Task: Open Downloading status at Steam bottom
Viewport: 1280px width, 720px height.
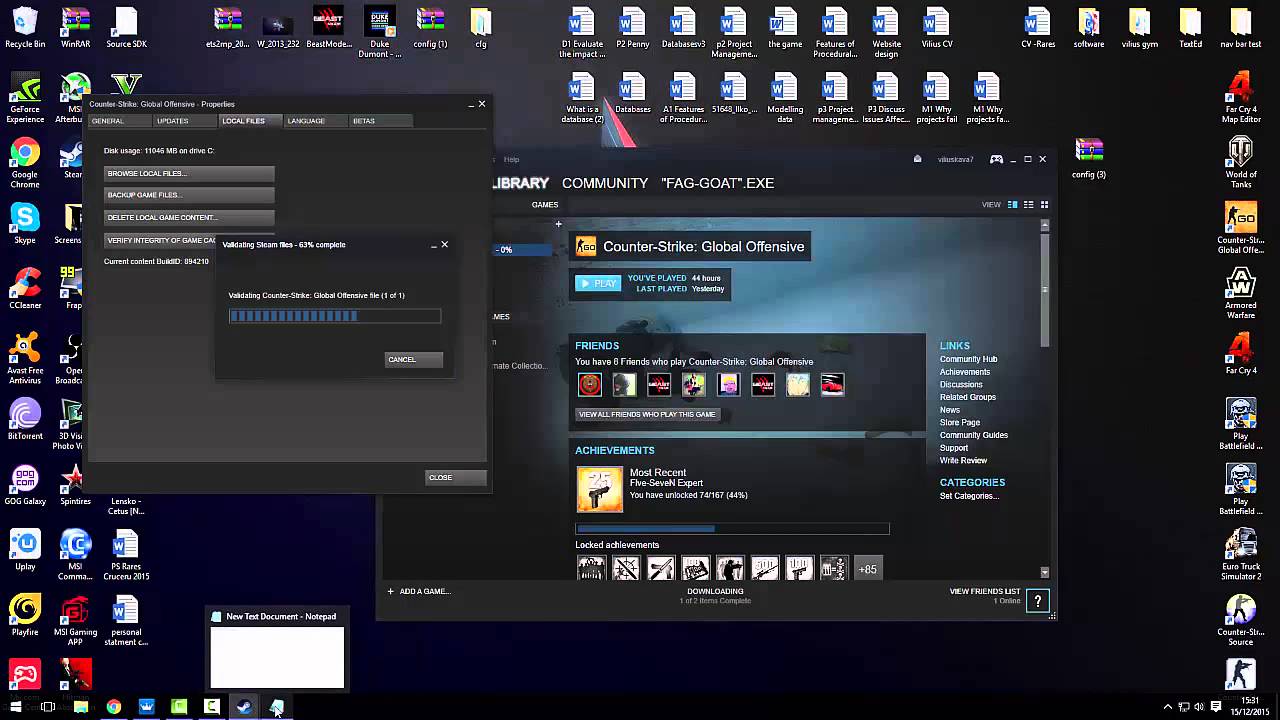Action: (715, 595)
